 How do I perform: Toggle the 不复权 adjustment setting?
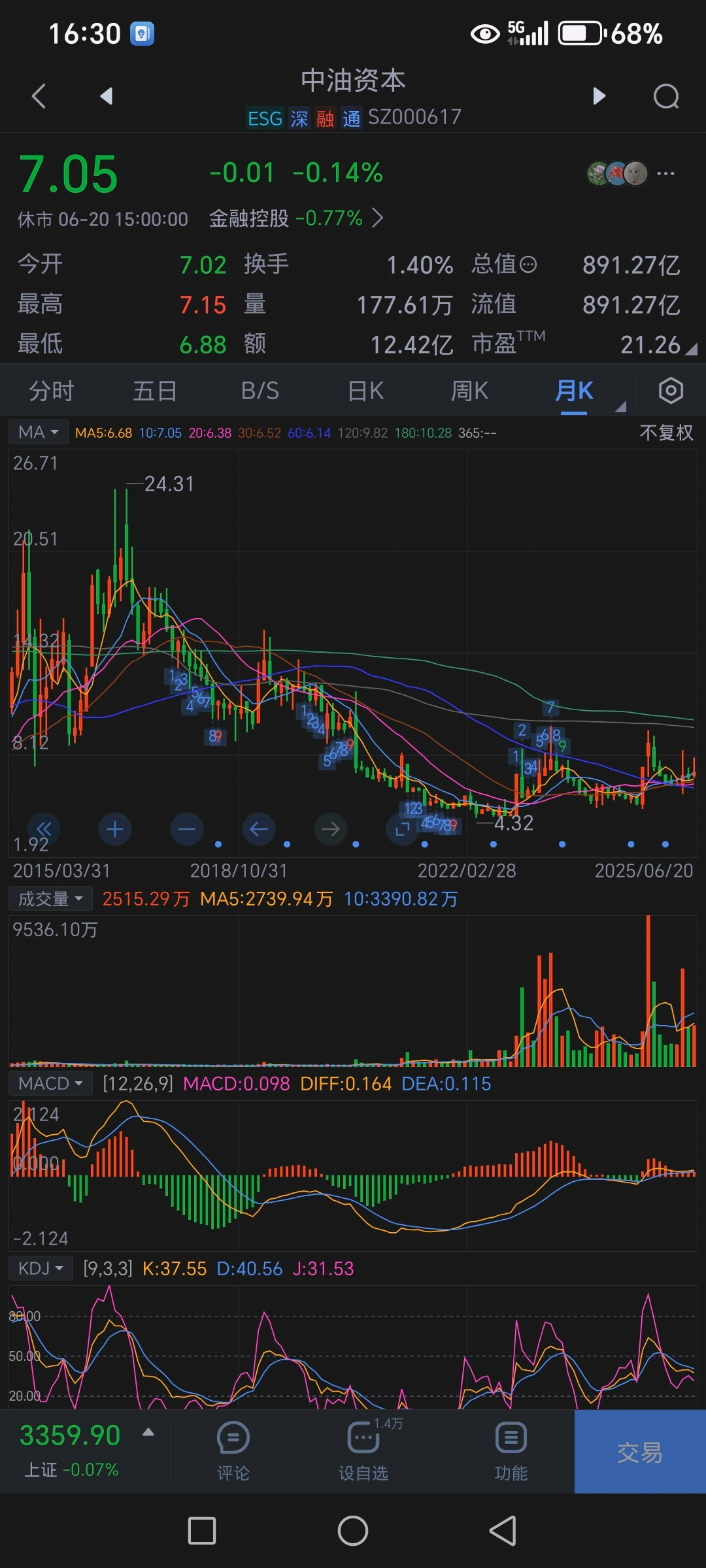point(666,433)
